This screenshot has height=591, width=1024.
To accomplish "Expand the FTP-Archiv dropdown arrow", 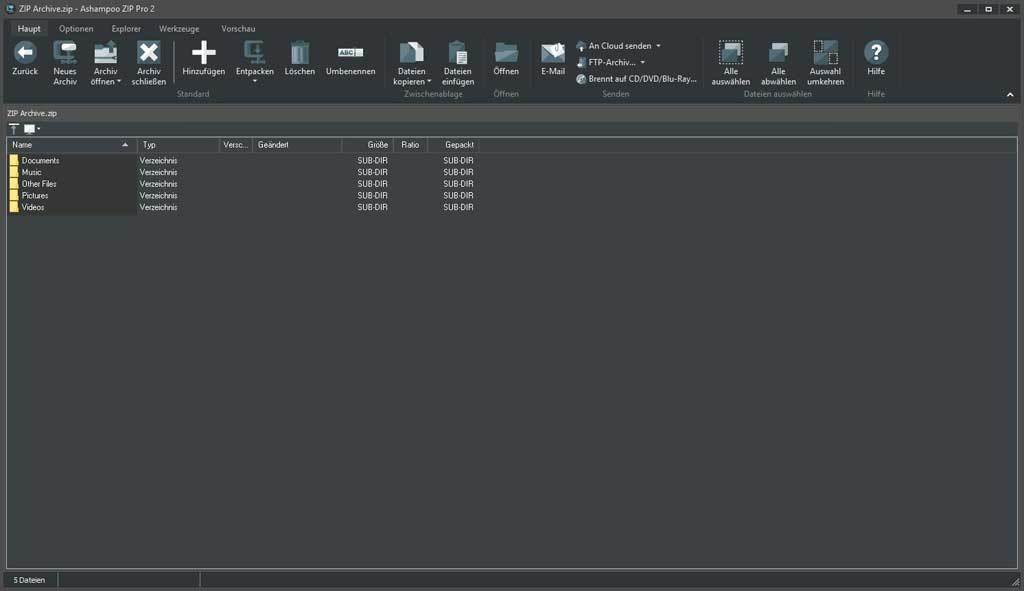I will 643,63.
